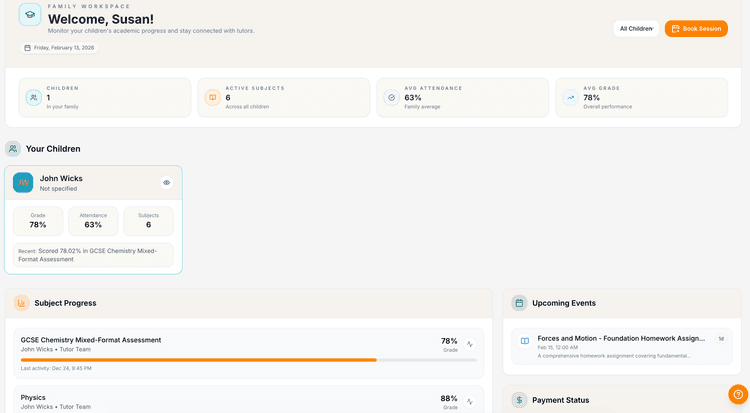Viewport: 750px width, 413px height.
Task: Click the Payment Status dollar icon
Action: click(519, 400)
